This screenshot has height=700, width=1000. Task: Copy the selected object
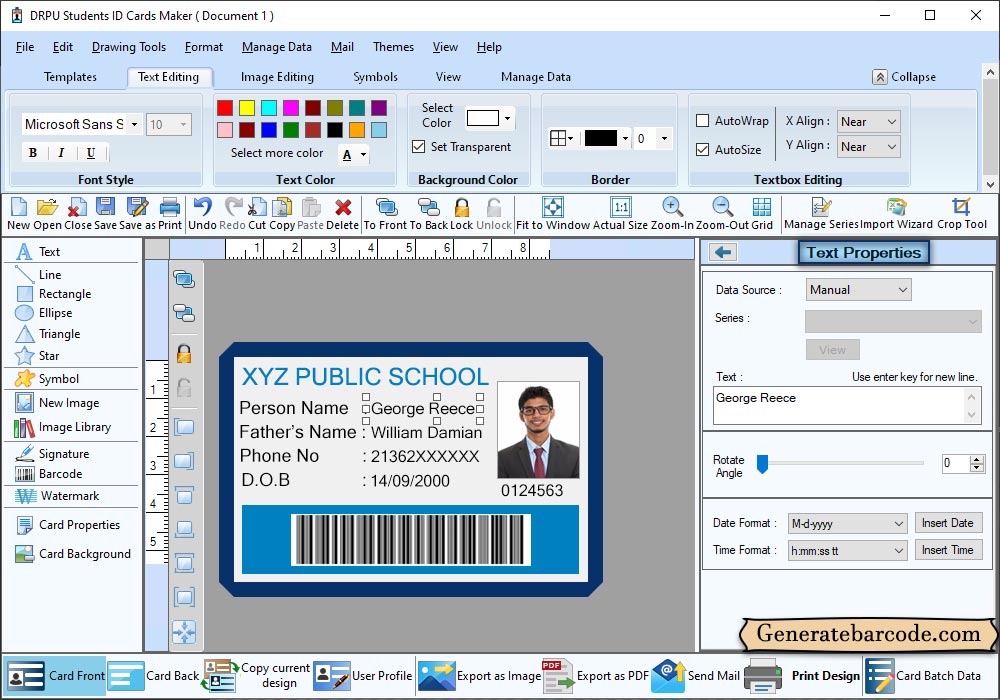[x=282, y=214]
